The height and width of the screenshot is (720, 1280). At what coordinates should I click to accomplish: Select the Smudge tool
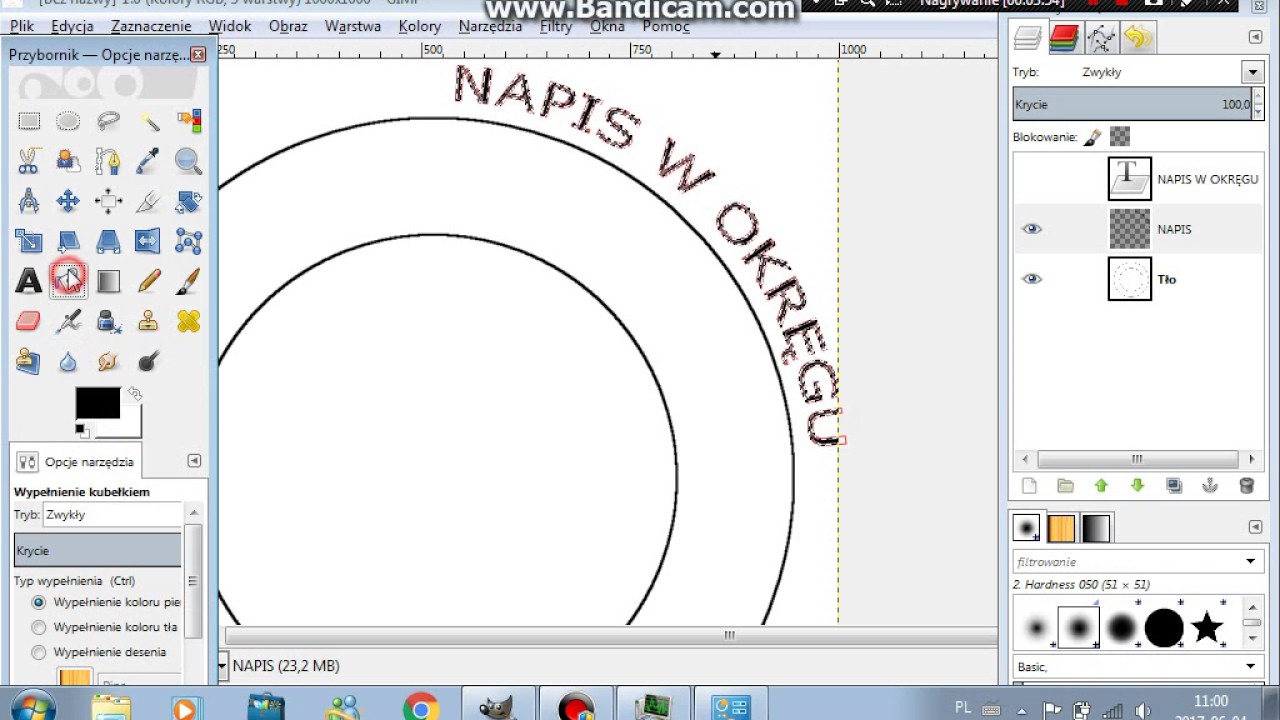(108, 361)
